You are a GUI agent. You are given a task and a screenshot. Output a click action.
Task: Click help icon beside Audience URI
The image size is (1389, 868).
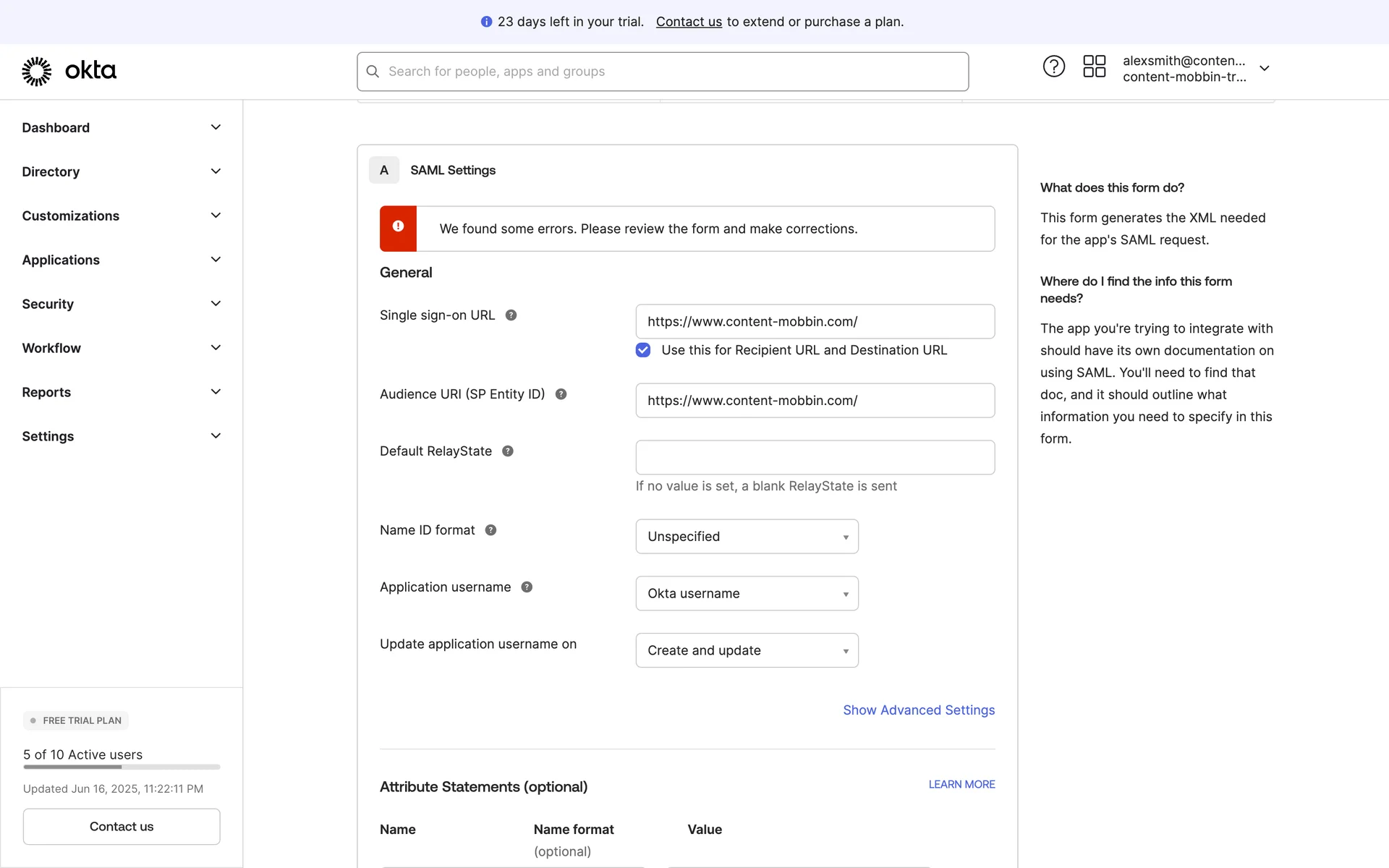561,394
